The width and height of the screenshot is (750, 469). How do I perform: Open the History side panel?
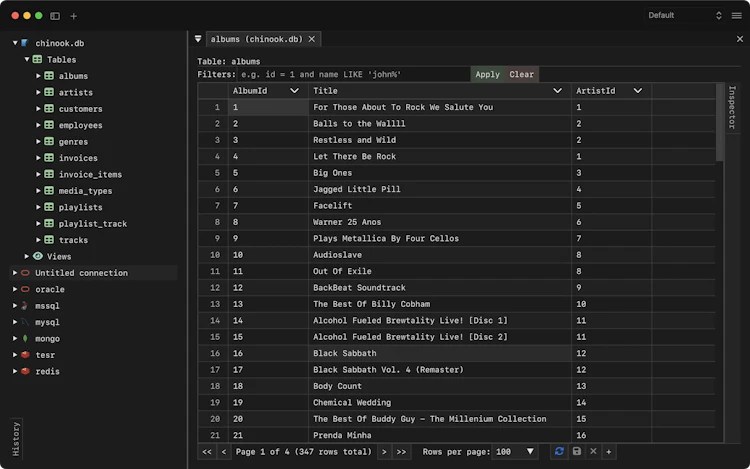tap(16, 438)
